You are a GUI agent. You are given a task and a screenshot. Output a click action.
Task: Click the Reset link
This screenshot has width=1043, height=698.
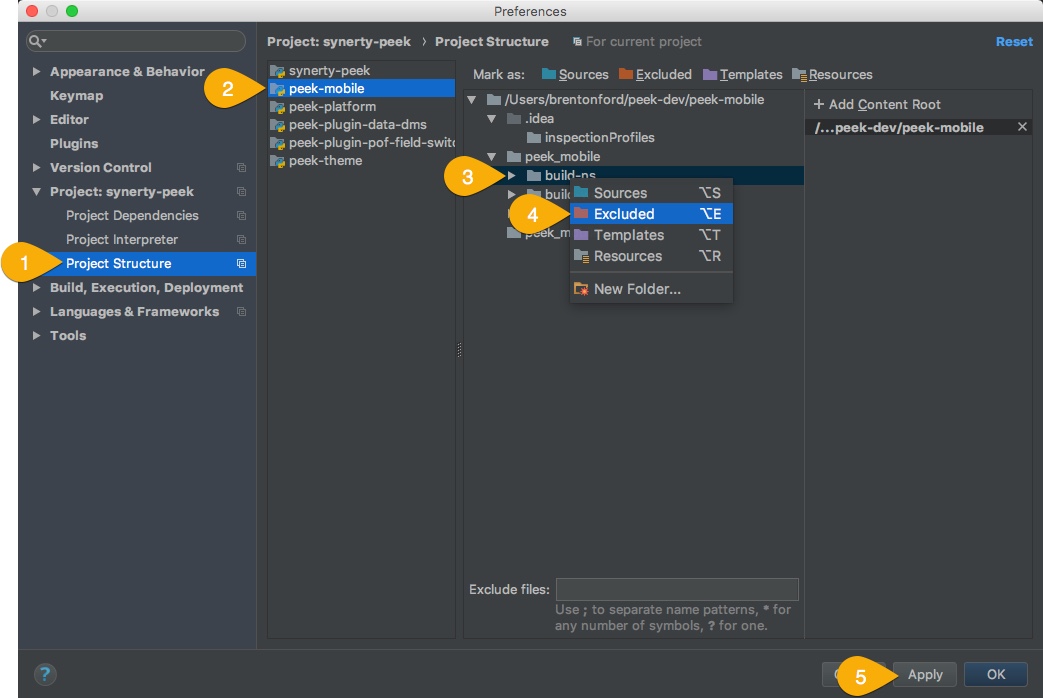(x=1014, y=41)
